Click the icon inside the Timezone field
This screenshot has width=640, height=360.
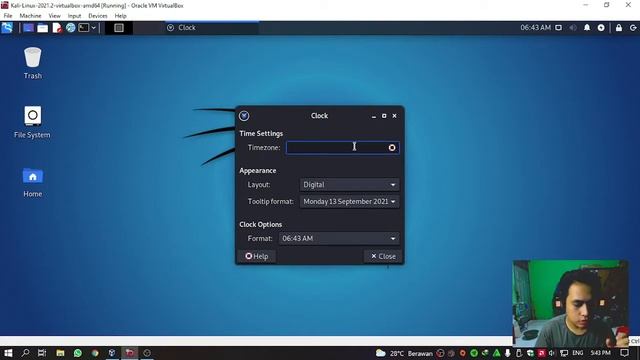click(392, 147)
